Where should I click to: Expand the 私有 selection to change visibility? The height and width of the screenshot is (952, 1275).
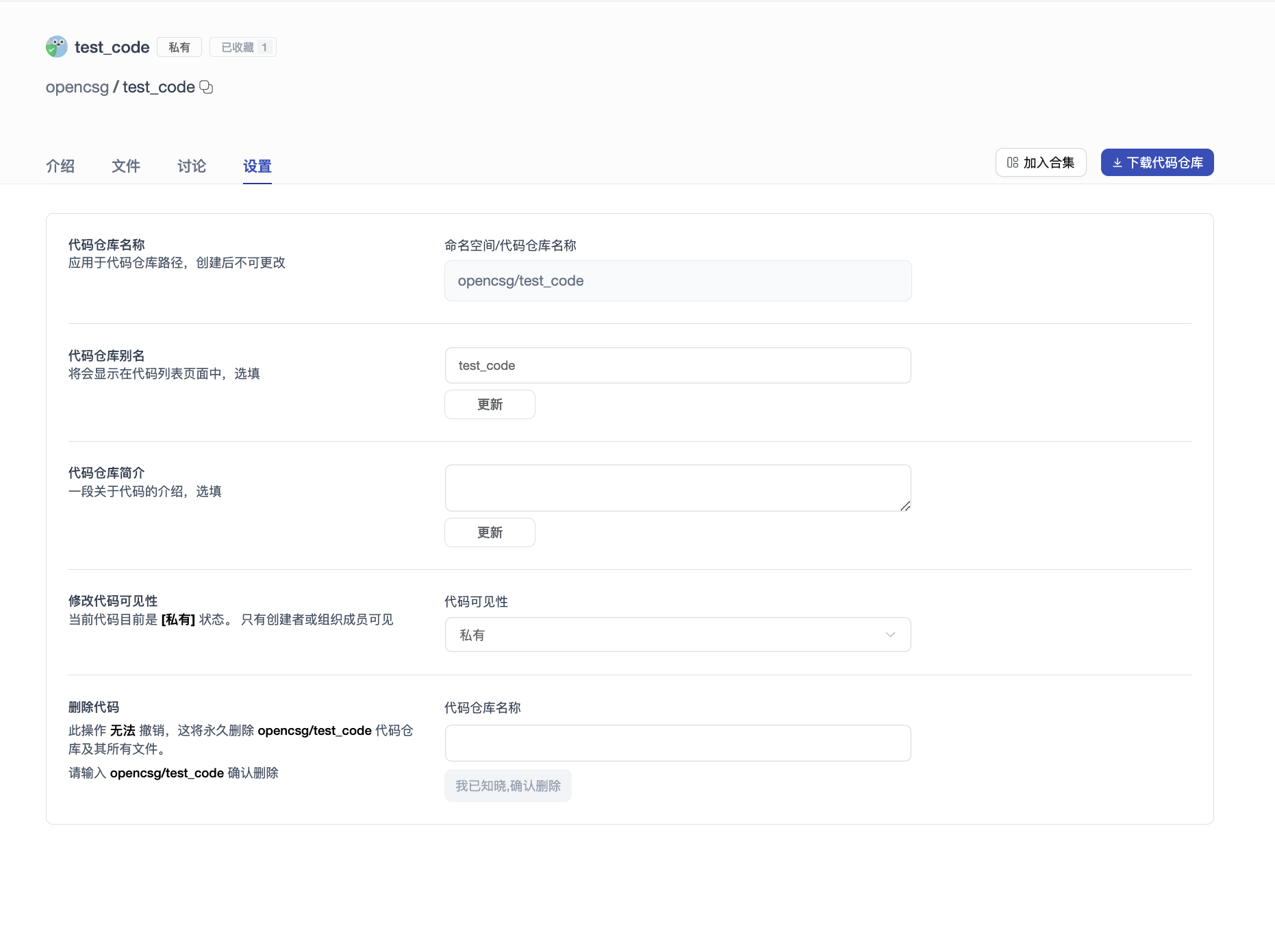click(677, 634)
